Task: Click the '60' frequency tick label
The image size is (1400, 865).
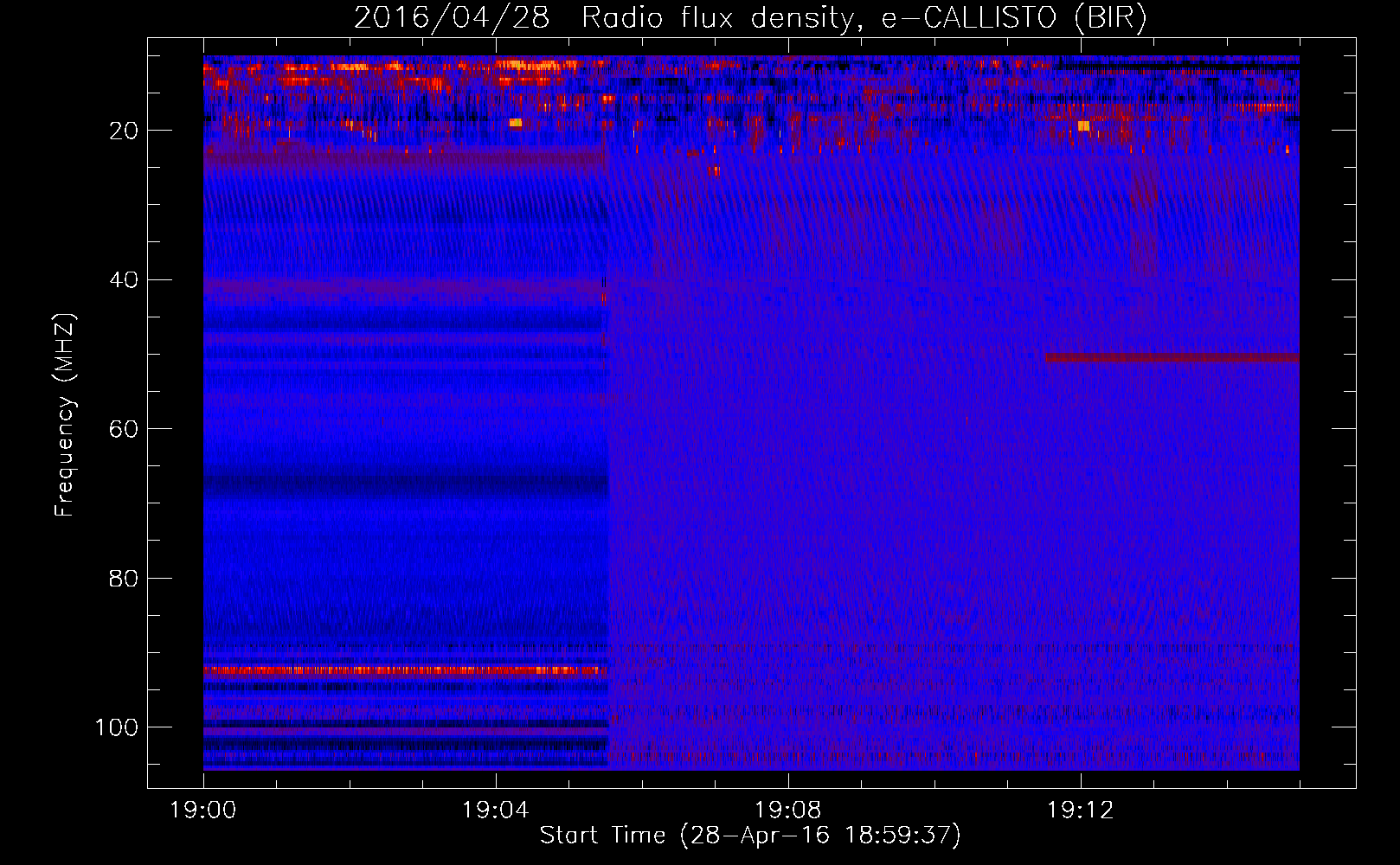Action: click(x=124, y=429)
